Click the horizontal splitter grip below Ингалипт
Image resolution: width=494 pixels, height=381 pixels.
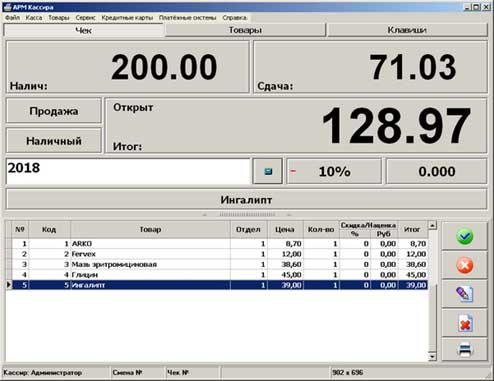point(247,214)
